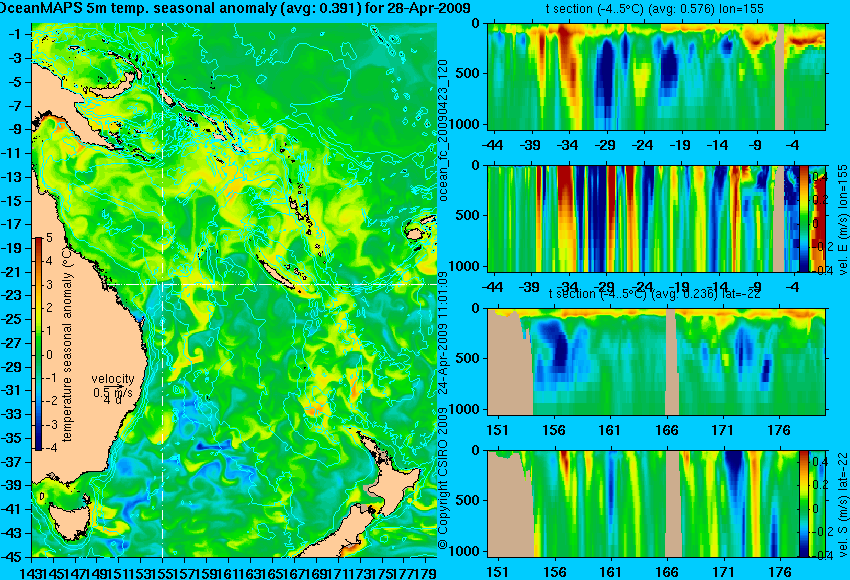Click '1000' depth label of vel. E section
The height and width of the screenshot is (580, 850).
(466, 266)
